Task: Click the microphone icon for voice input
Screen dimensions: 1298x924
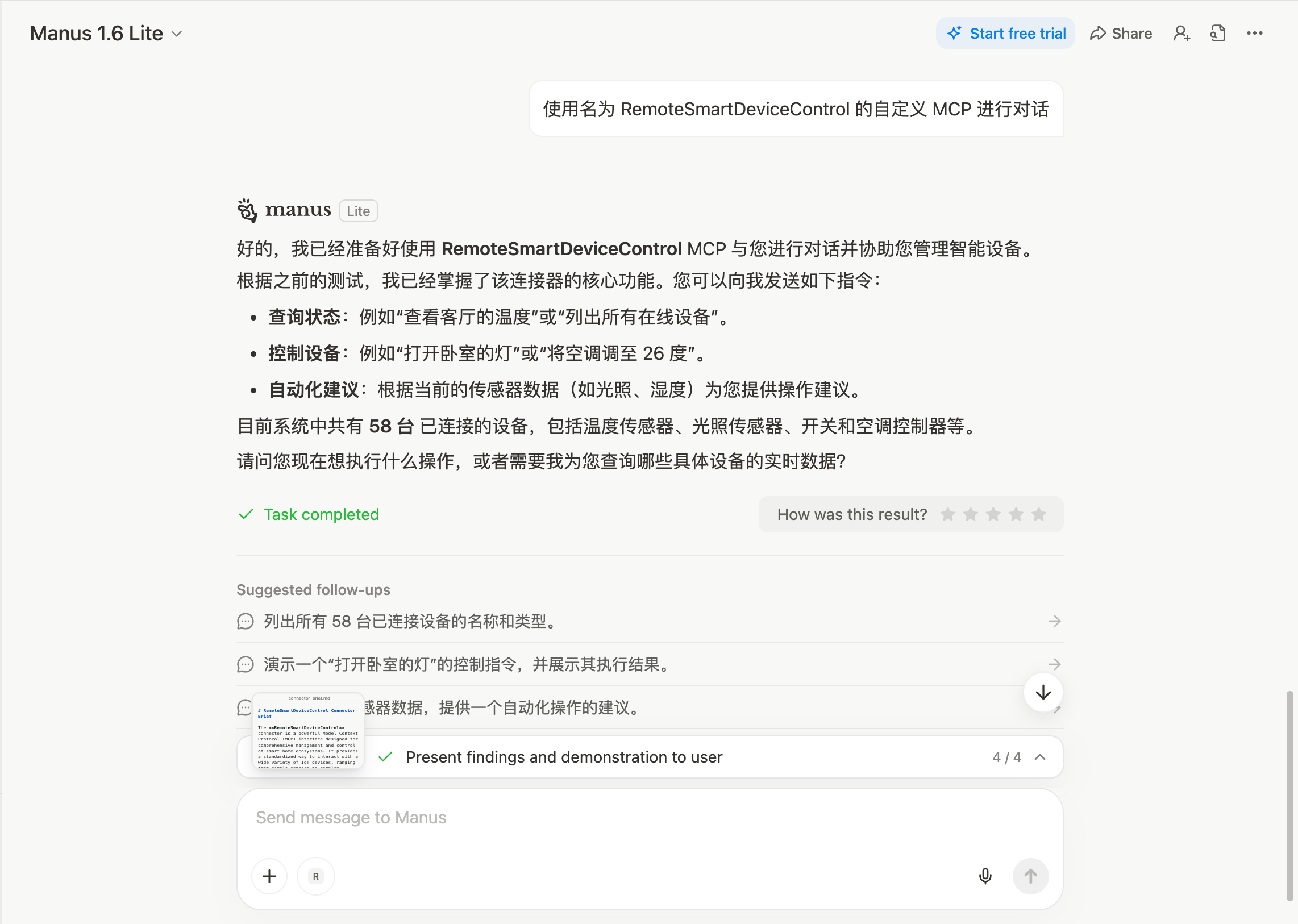Action: pos(985,876)
